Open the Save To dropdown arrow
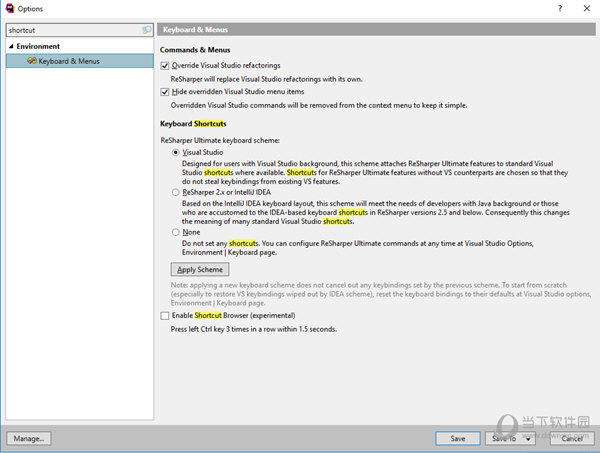This screenshot has width=600, height=453. click(x=528, y=439)
